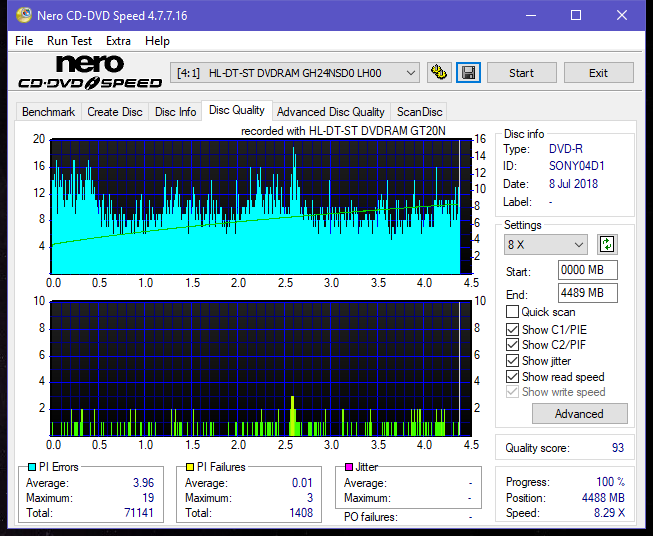The image size is (653, 536).
Task: Click the recorded with GT20N caption
Action: click(x=343, y=131)
